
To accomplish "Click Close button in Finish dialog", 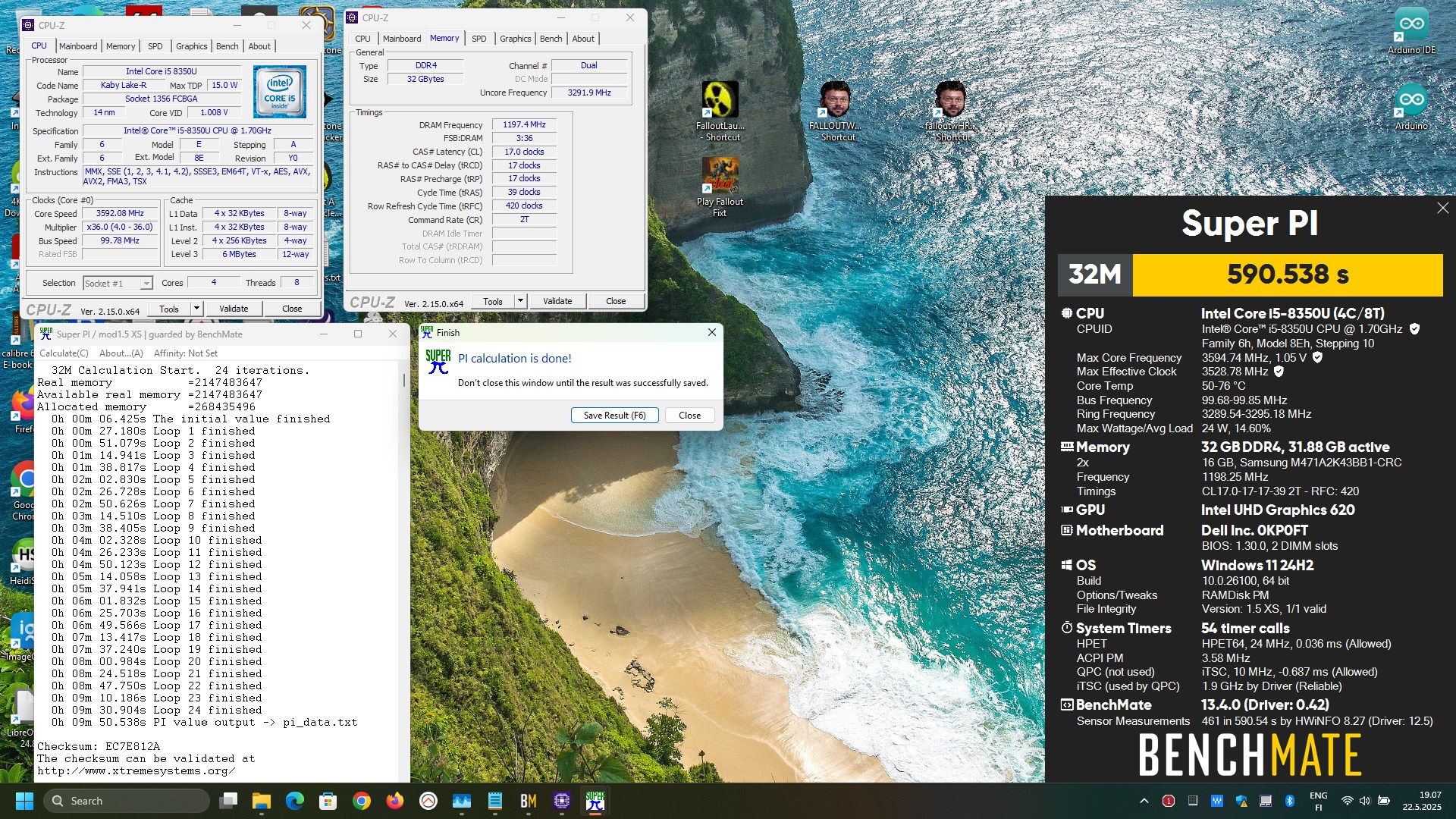I will pos(689,416).
